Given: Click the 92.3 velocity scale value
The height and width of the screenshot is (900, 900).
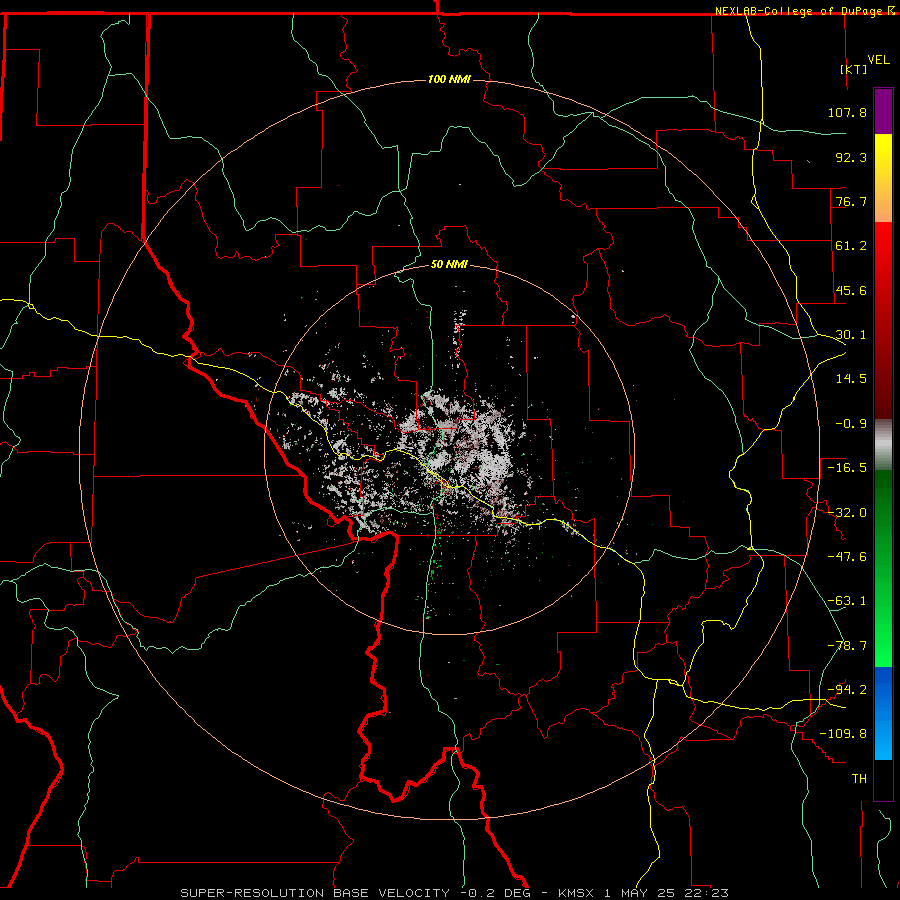Looking at the screenshot, I should point(851,157).
